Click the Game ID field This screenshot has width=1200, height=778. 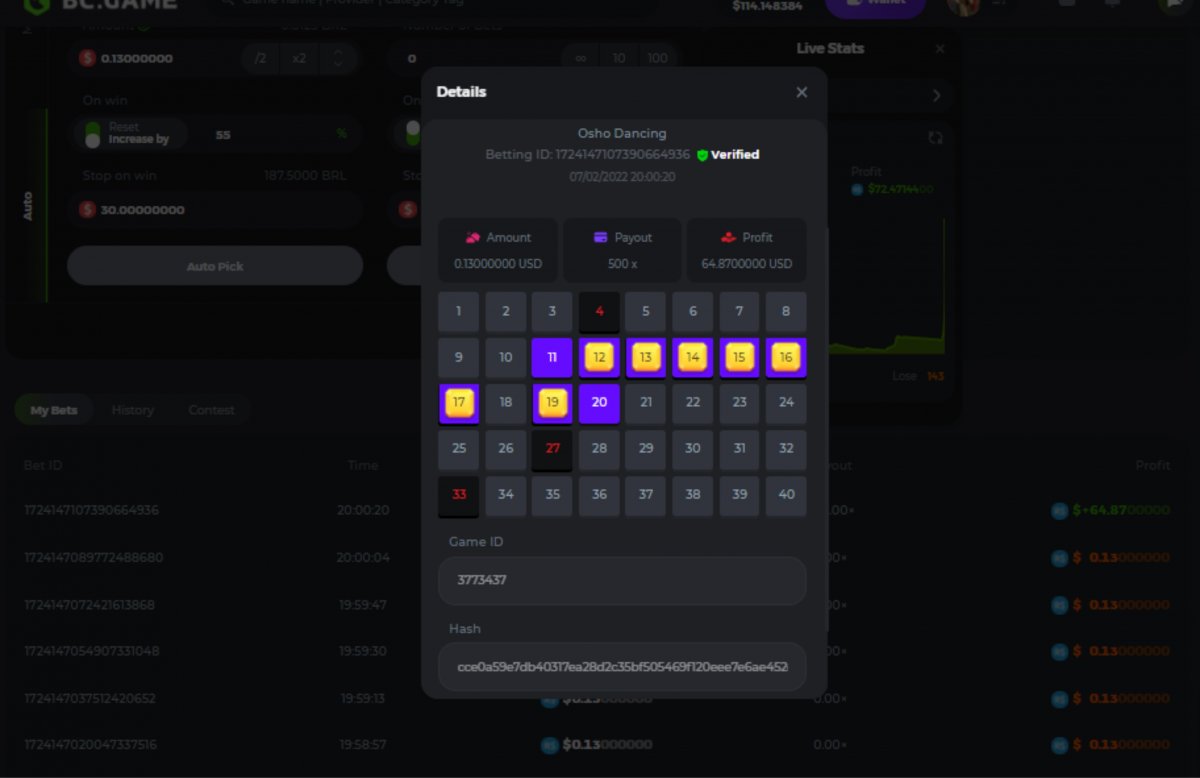pyautogui.click(x=622, y=580)
